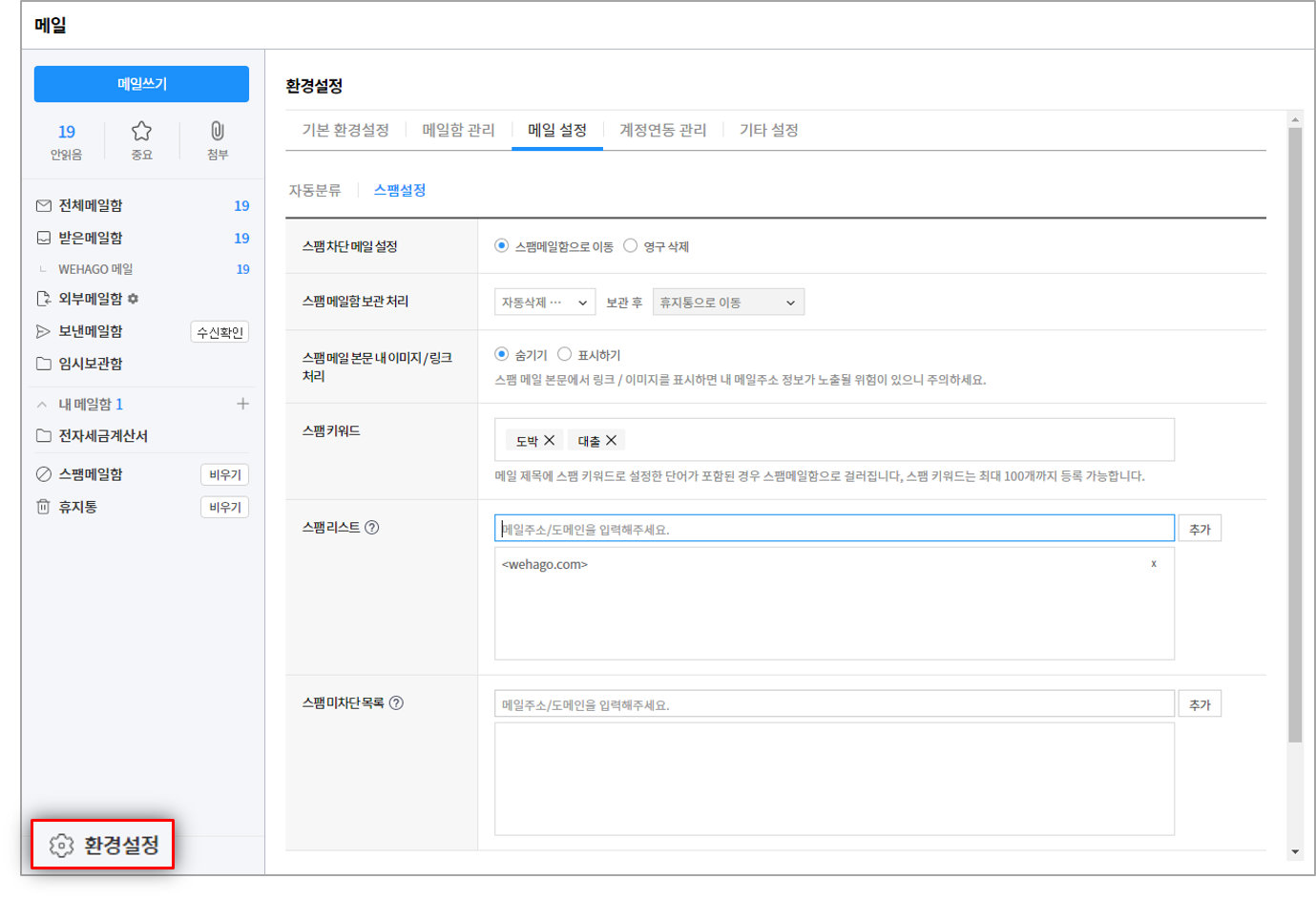Click the plus icon next to 내 메일함
The height and width of the screenshot is (900, 1316).
pyautogui.click(x=242, y=404)
